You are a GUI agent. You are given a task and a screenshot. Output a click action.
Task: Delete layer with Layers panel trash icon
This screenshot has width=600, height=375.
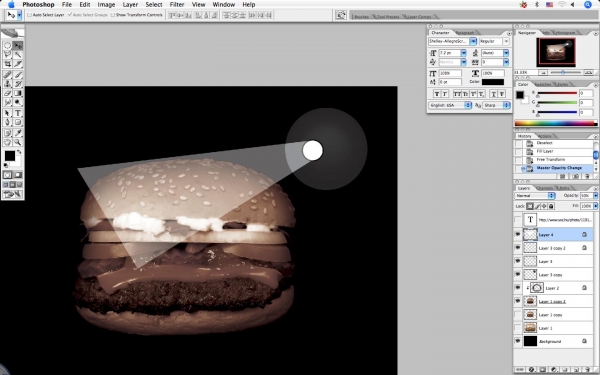587,370
